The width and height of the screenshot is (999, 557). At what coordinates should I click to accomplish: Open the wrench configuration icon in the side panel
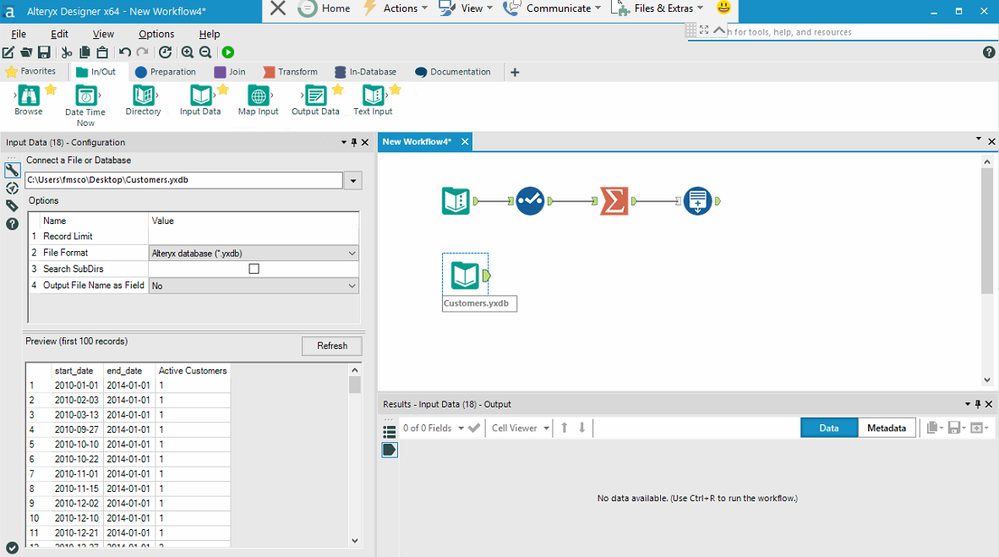click(12, 170)
